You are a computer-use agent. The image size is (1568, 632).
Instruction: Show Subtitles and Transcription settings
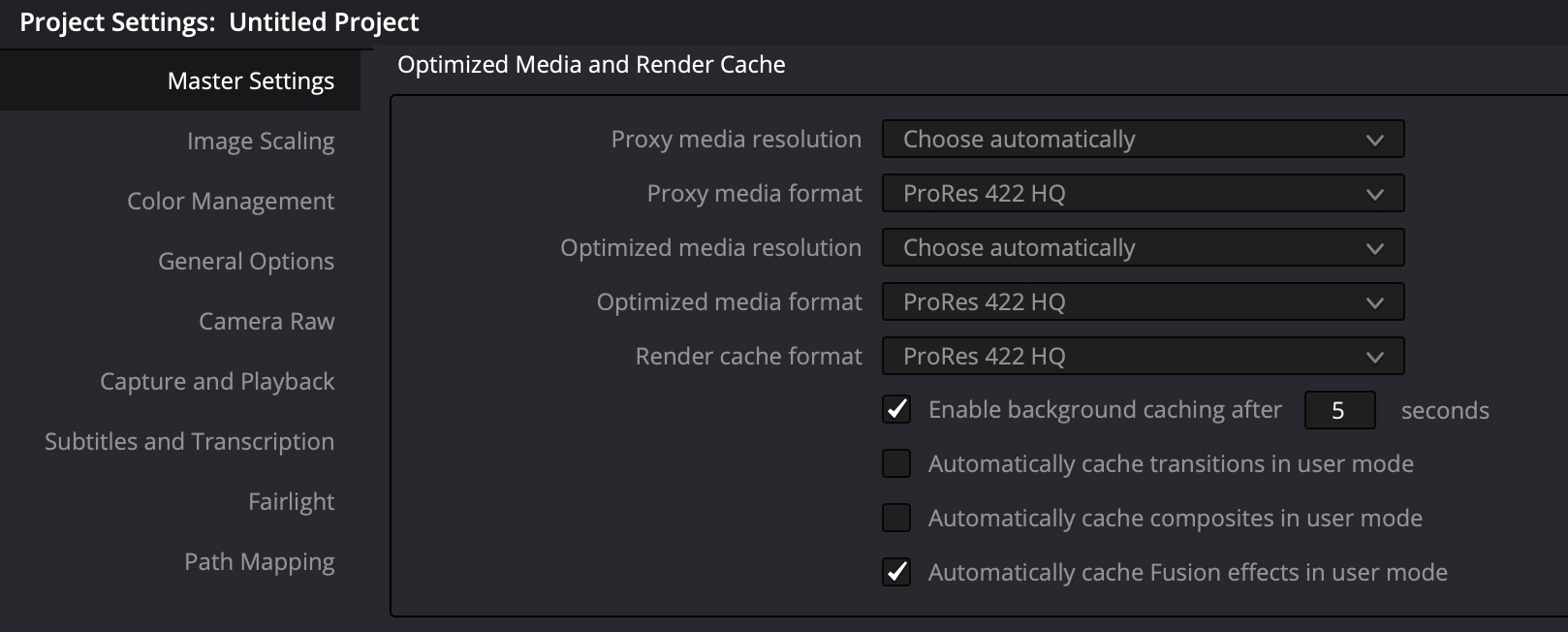point(189,441)
